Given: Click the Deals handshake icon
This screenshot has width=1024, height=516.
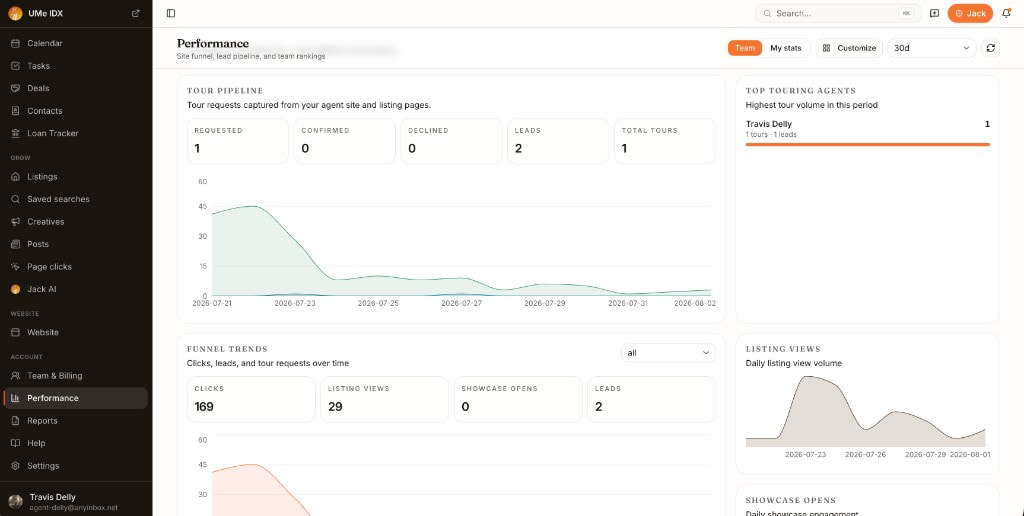Looking at the screenshot, I should point(15,88).
